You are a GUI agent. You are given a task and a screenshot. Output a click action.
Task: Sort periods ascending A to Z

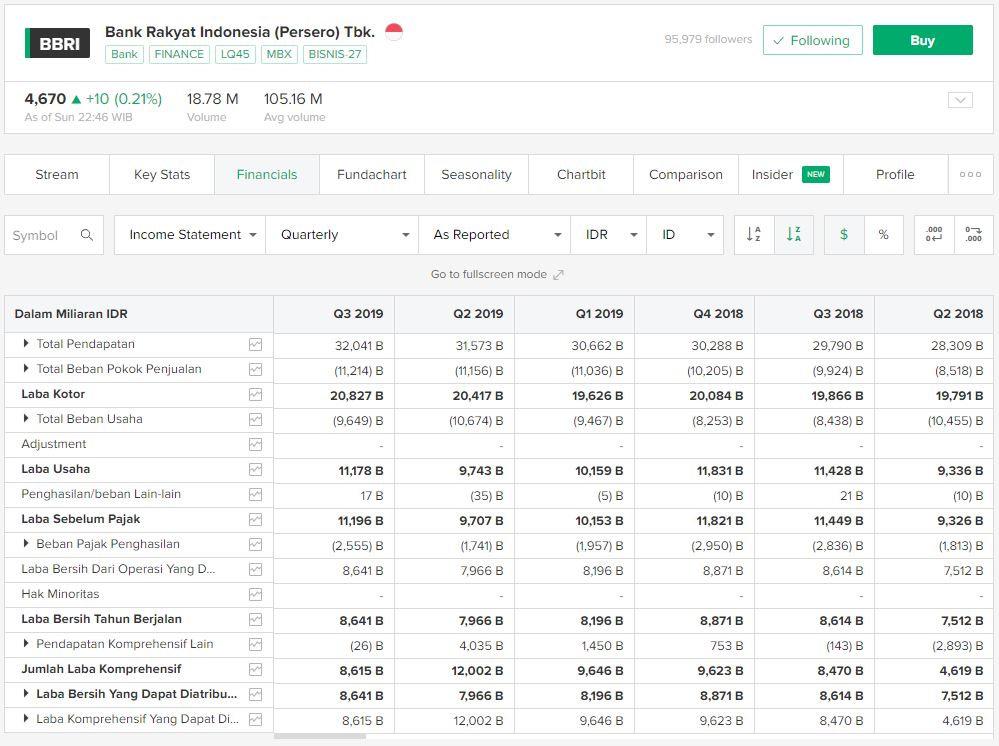(754, 234)
